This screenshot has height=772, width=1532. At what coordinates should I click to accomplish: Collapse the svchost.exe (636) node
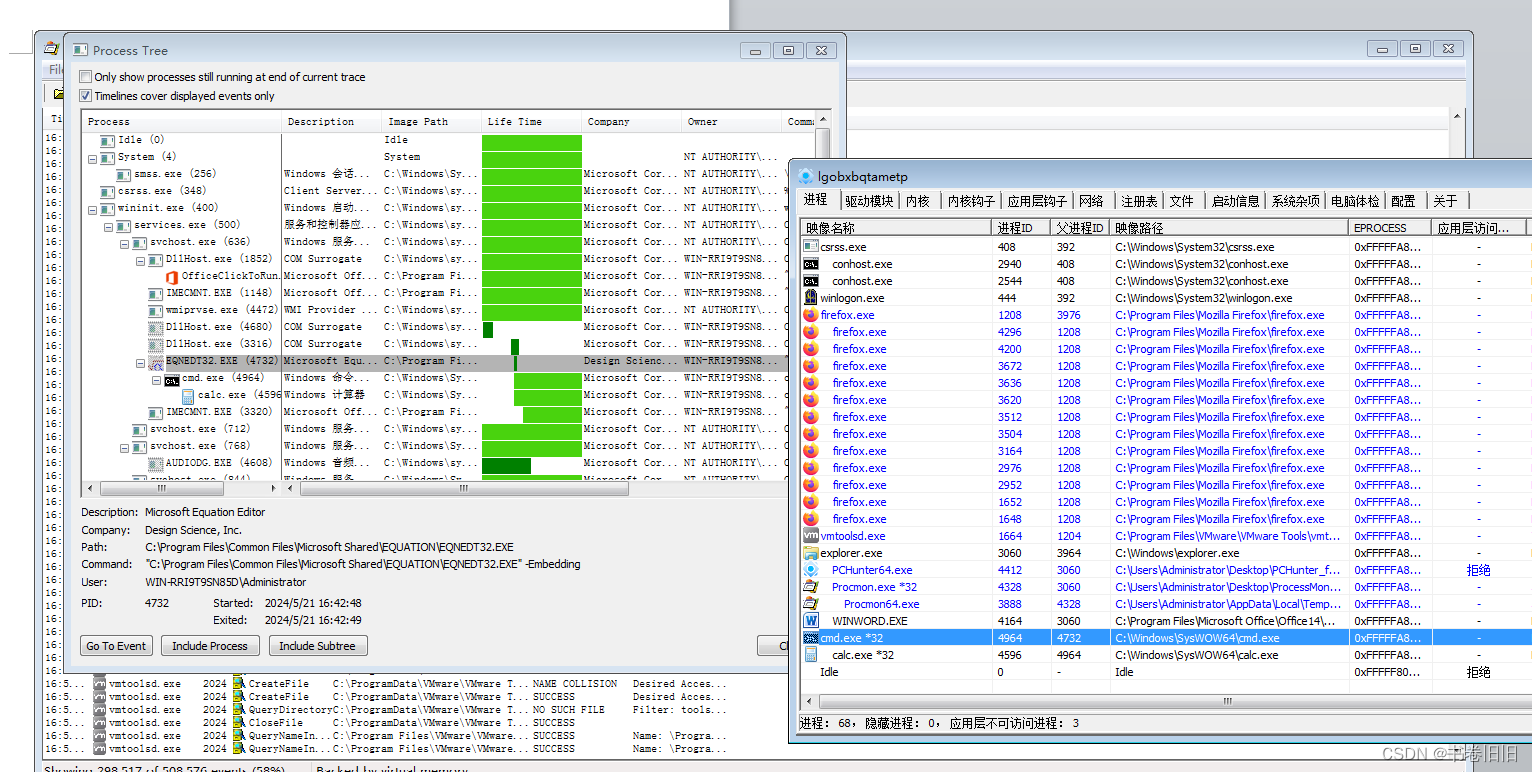tap(125, 242)
